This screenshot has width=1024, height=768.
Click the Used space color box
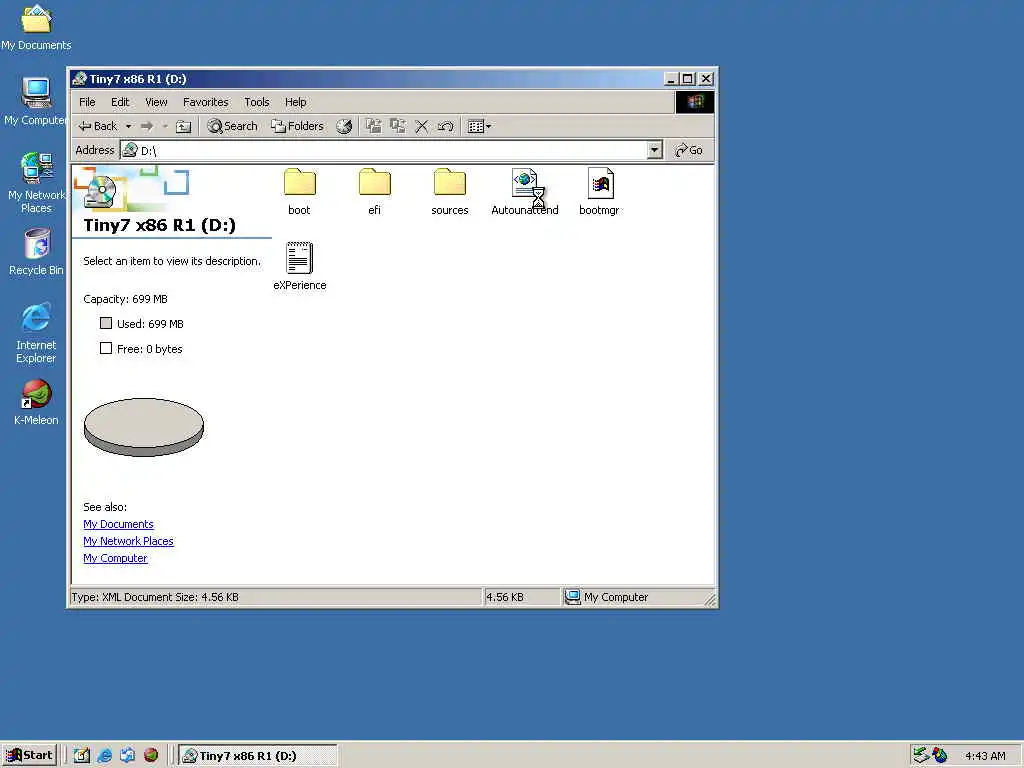pos(106,323)
